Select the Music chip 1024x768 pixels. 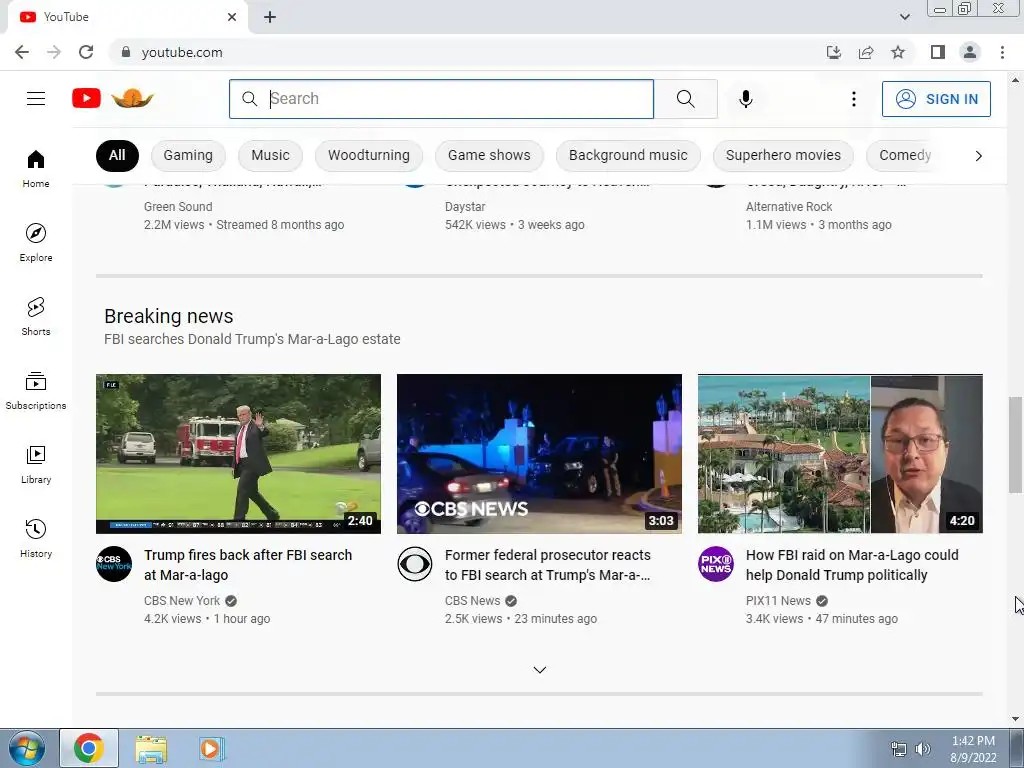pyautogui.click(x=270, y=155)
